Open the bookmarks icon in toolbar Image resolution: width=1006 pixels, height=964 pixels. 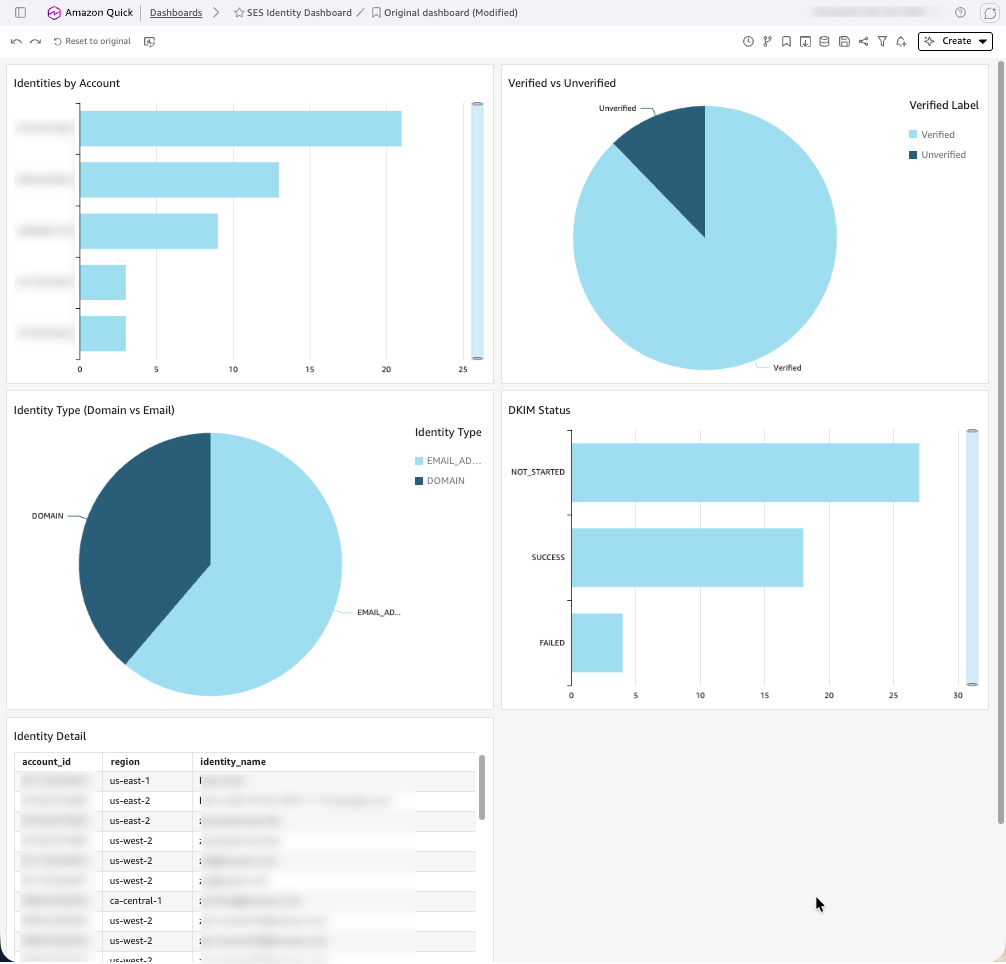(786, 41)
